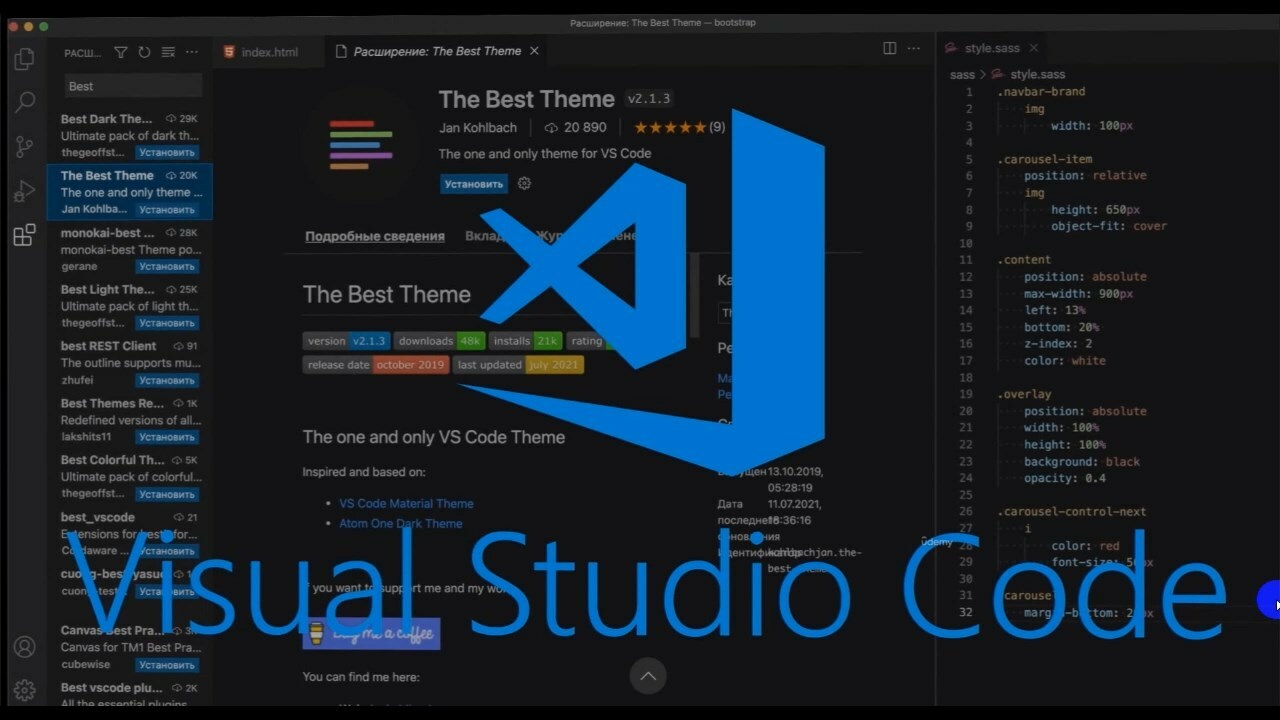Click the five-star rating (9)
Screen dimensions: 1280x720
pos(679,128)
